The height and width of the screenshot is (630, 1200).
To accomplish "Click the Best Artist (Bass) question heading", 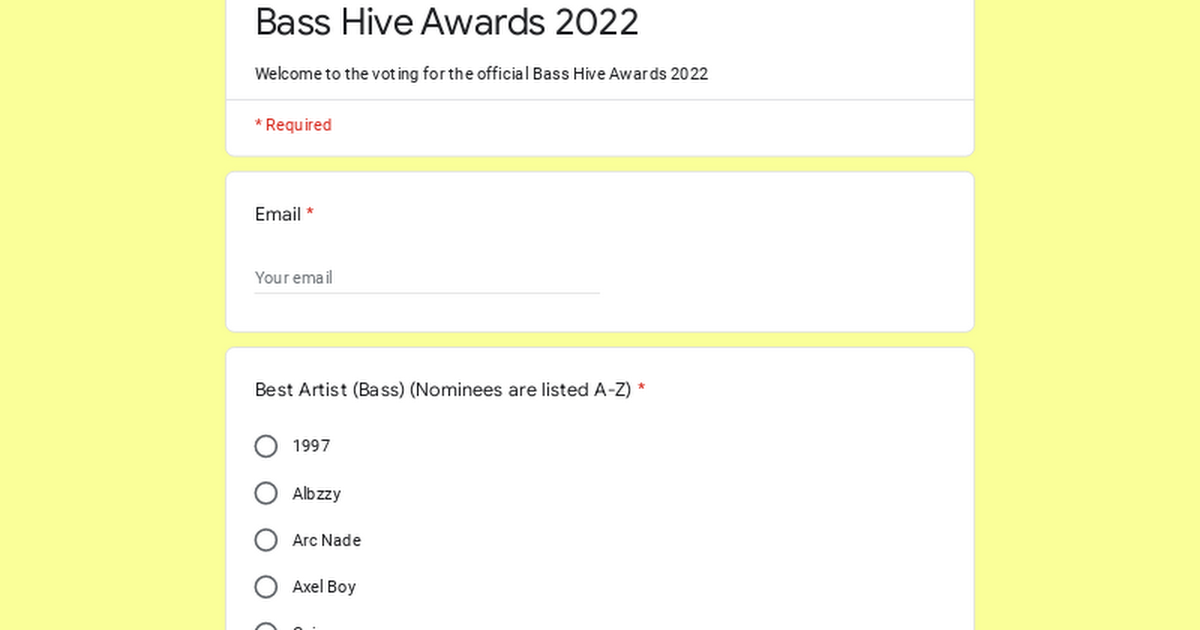I will click(x=443, y=390).
